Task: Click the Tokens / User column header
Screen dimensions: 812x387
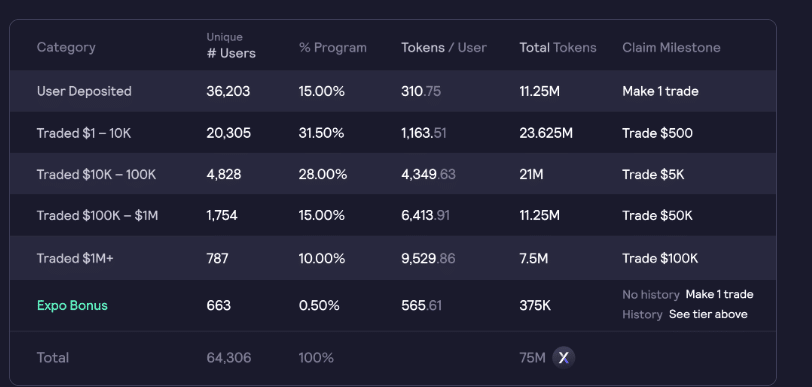Action: coord(444,48)
